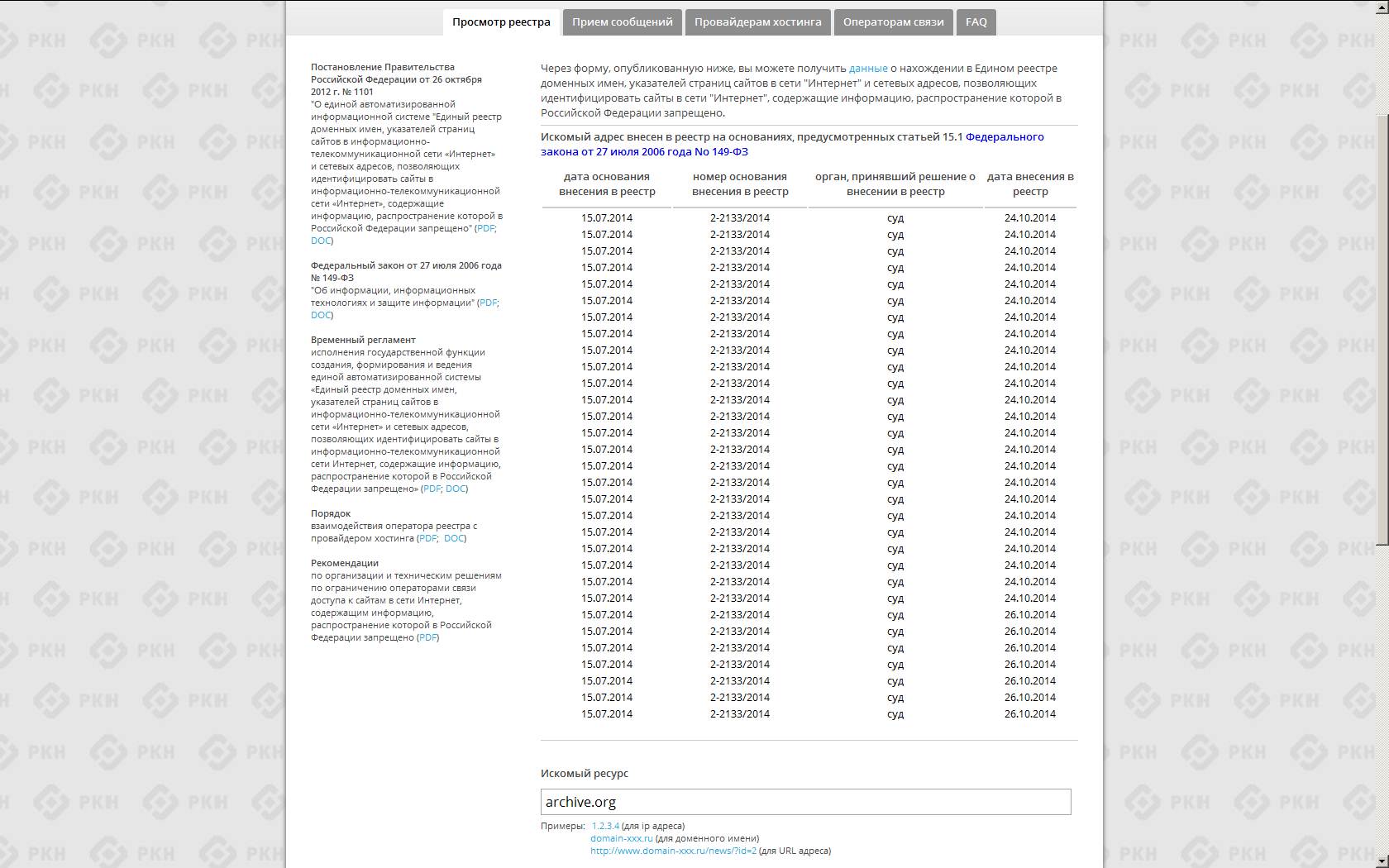
Task: Open PDF of Постановление Правительства № 1101
Action: pyautogui.click(x=485, y=228)
